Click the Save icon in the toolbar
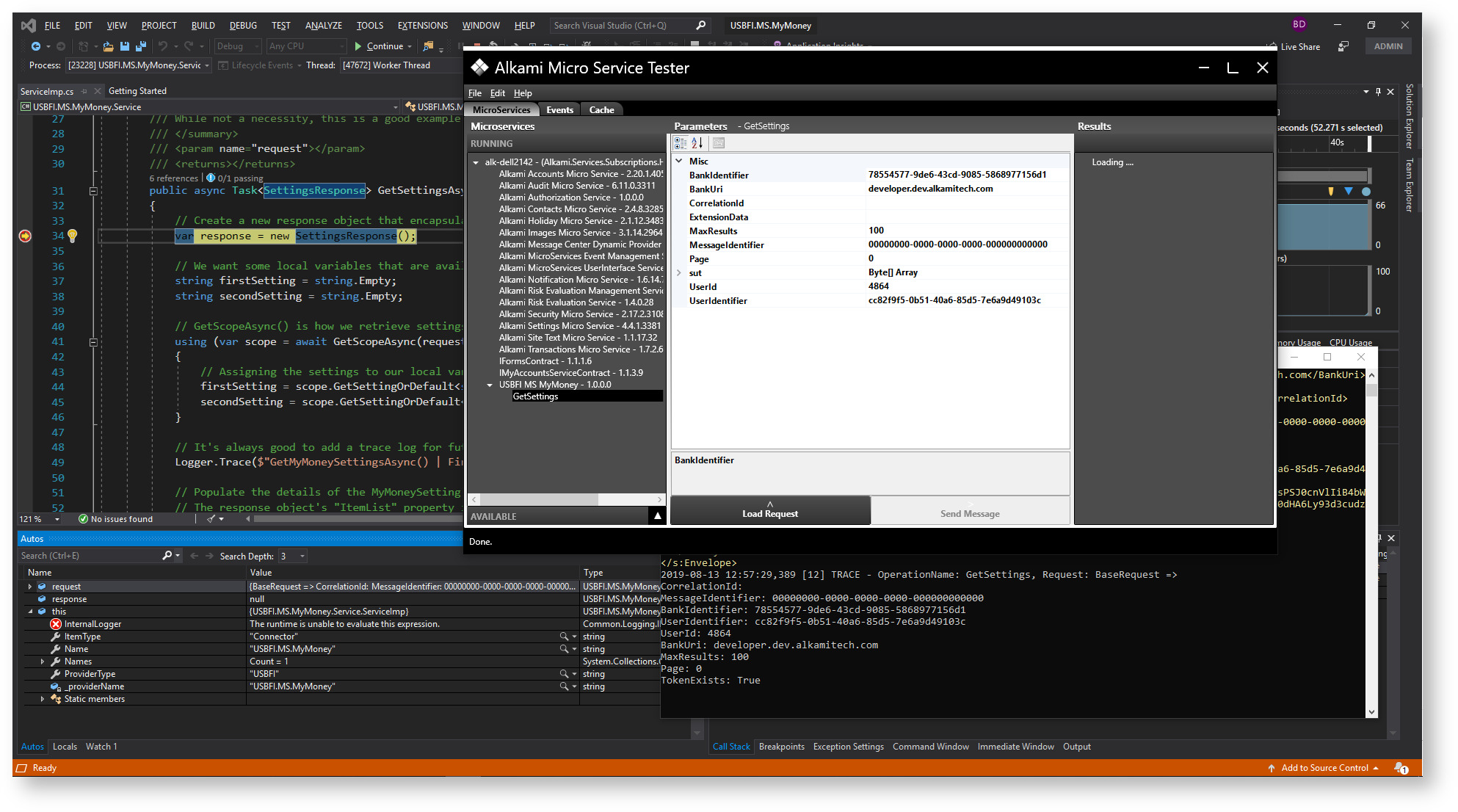 (x=124, y=46)
